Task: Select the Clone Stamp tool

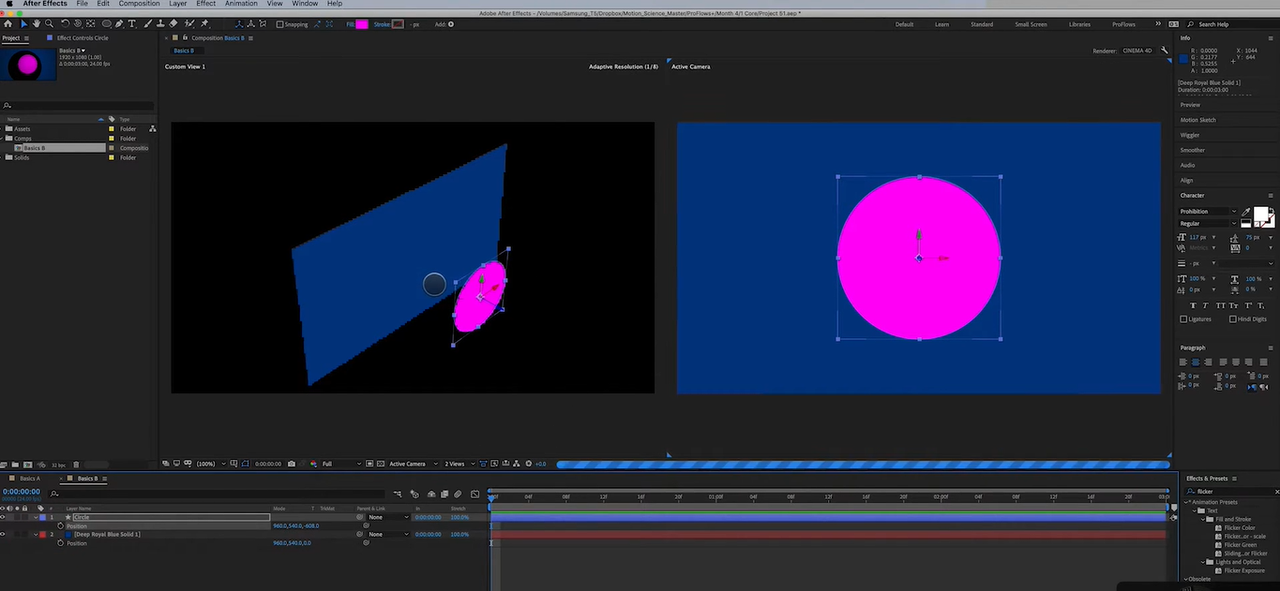Action: (160, 23)
